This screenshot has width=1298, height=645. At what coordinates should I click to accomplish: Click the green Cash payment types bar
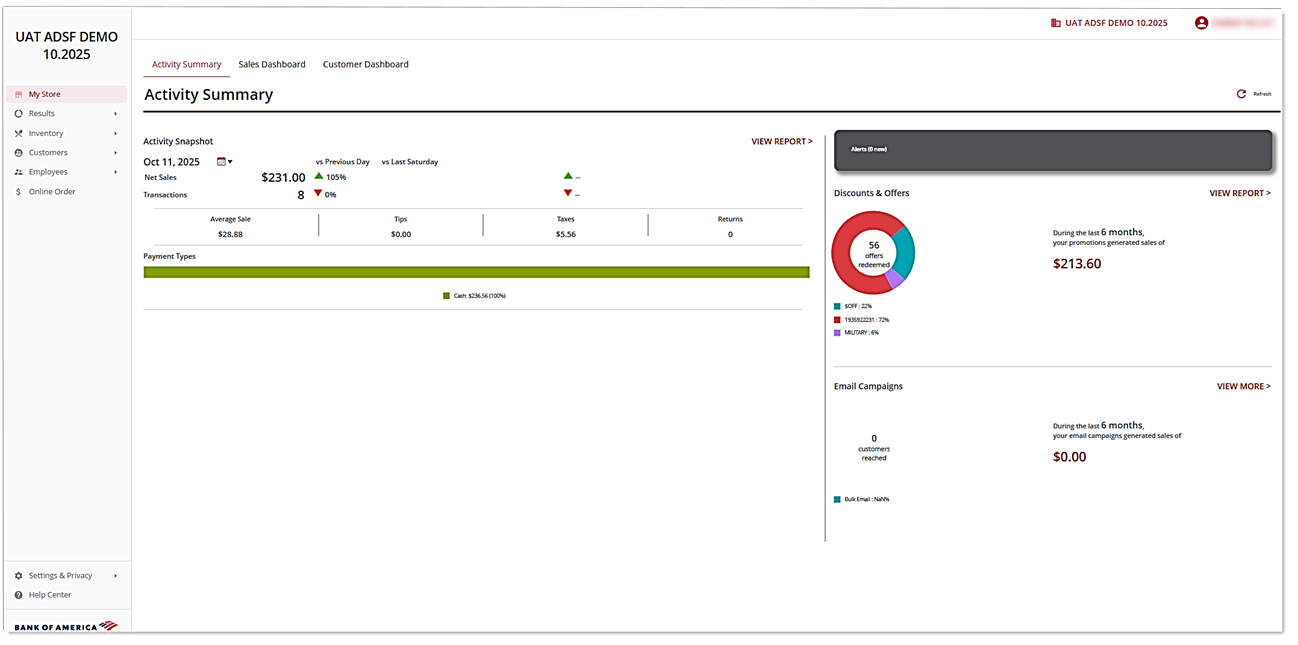(477, 271)
